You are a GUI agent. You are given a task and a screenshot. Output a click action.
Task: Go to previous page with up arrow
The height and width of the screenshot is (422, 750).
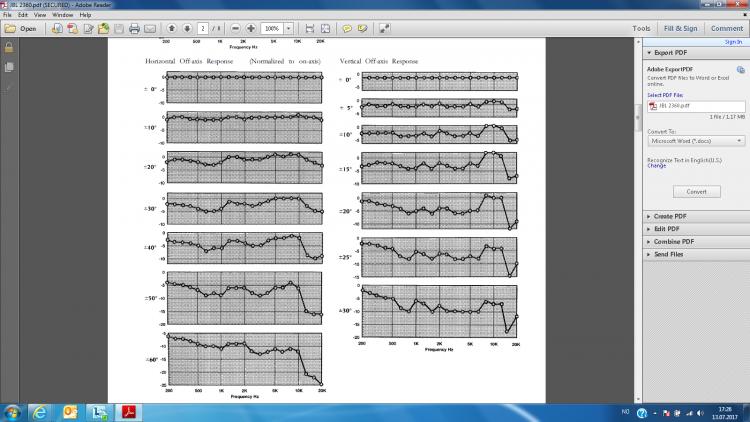172,29
